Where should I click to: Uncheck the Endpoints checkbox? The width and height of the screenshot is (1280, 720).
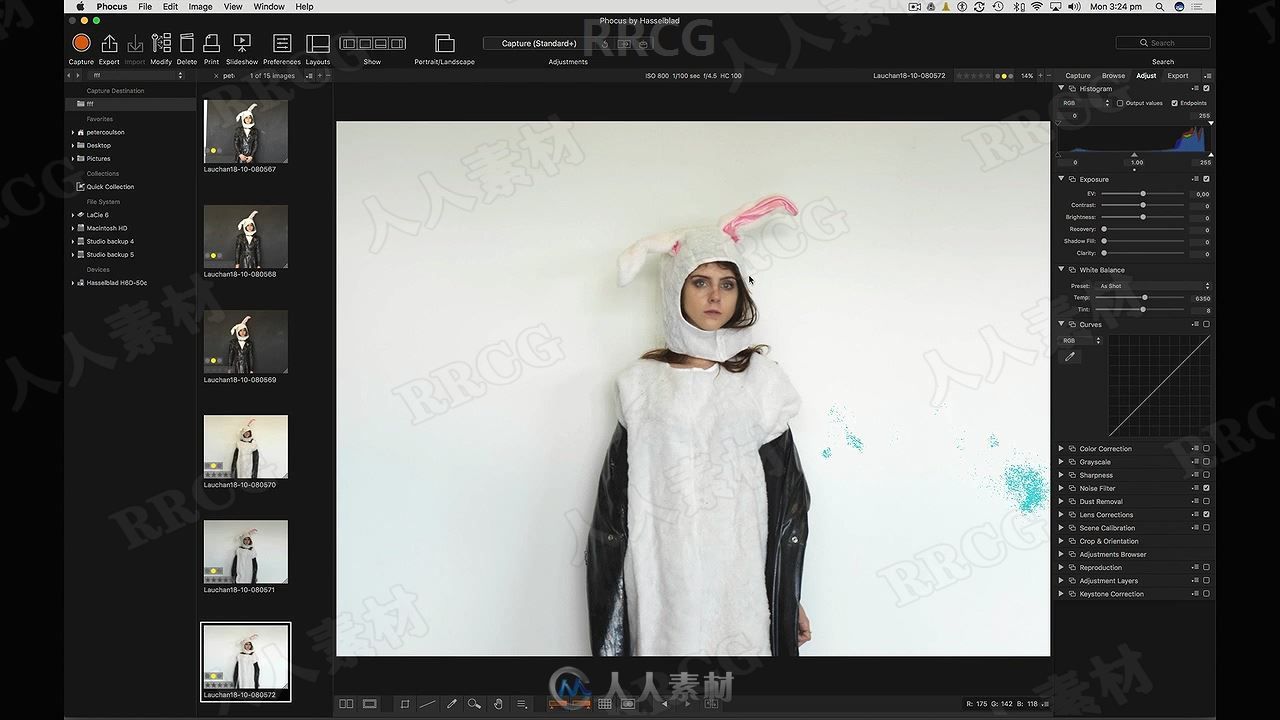tap(1175, 103)
